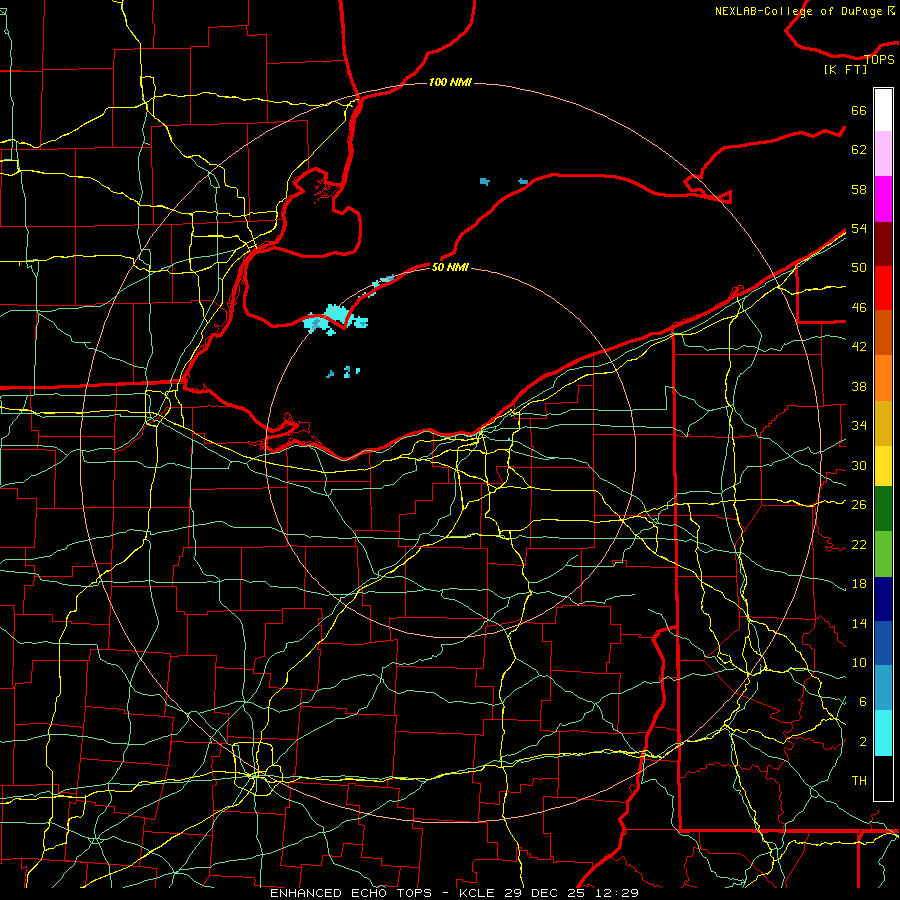The image size is (900, 900).
Task: Click the legend value 42
Action: [x=859, y=347]
